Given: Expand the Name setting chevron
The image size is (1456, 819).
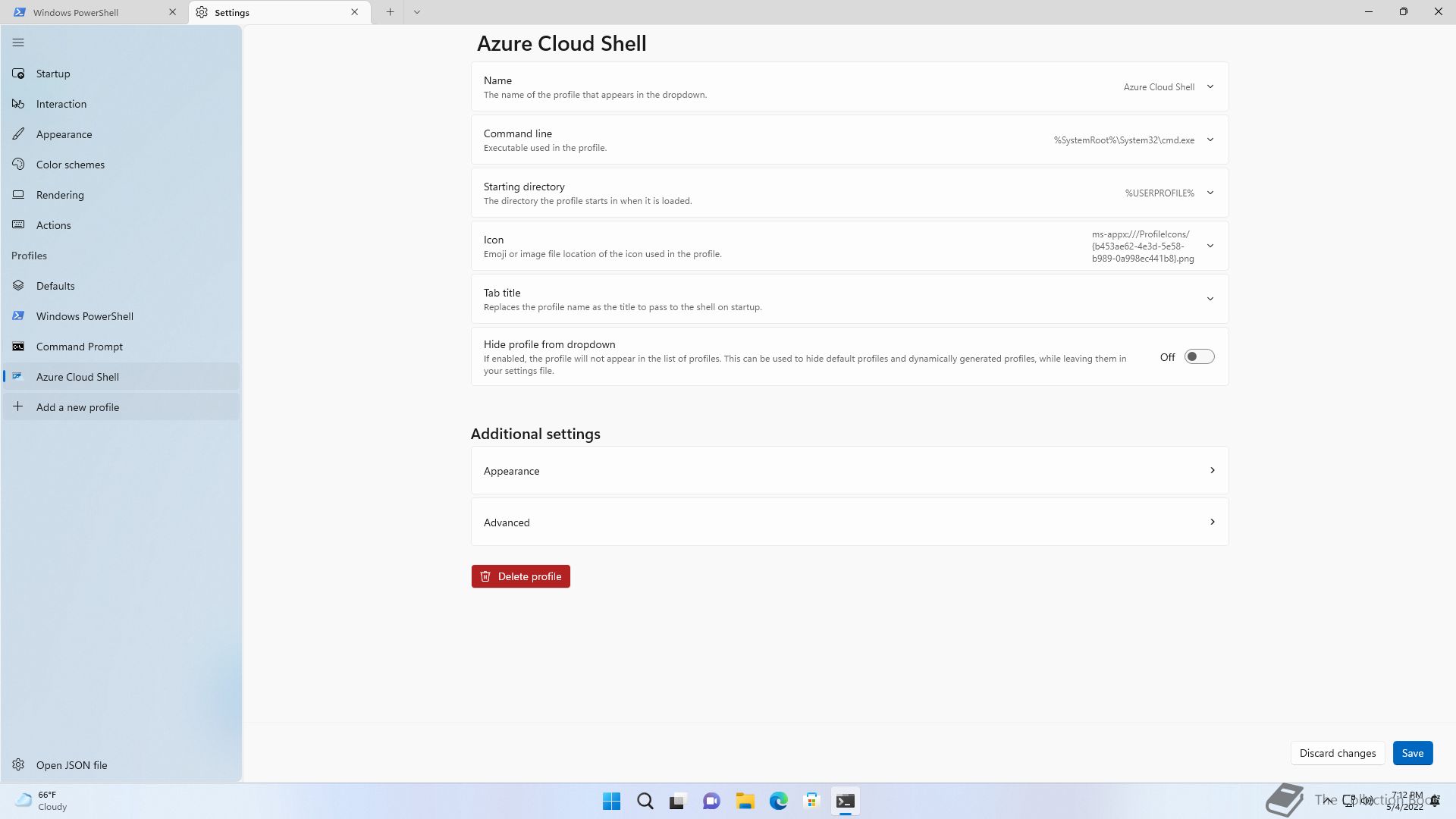Looking at the screenshot, I should click(x=1210, y=87).
